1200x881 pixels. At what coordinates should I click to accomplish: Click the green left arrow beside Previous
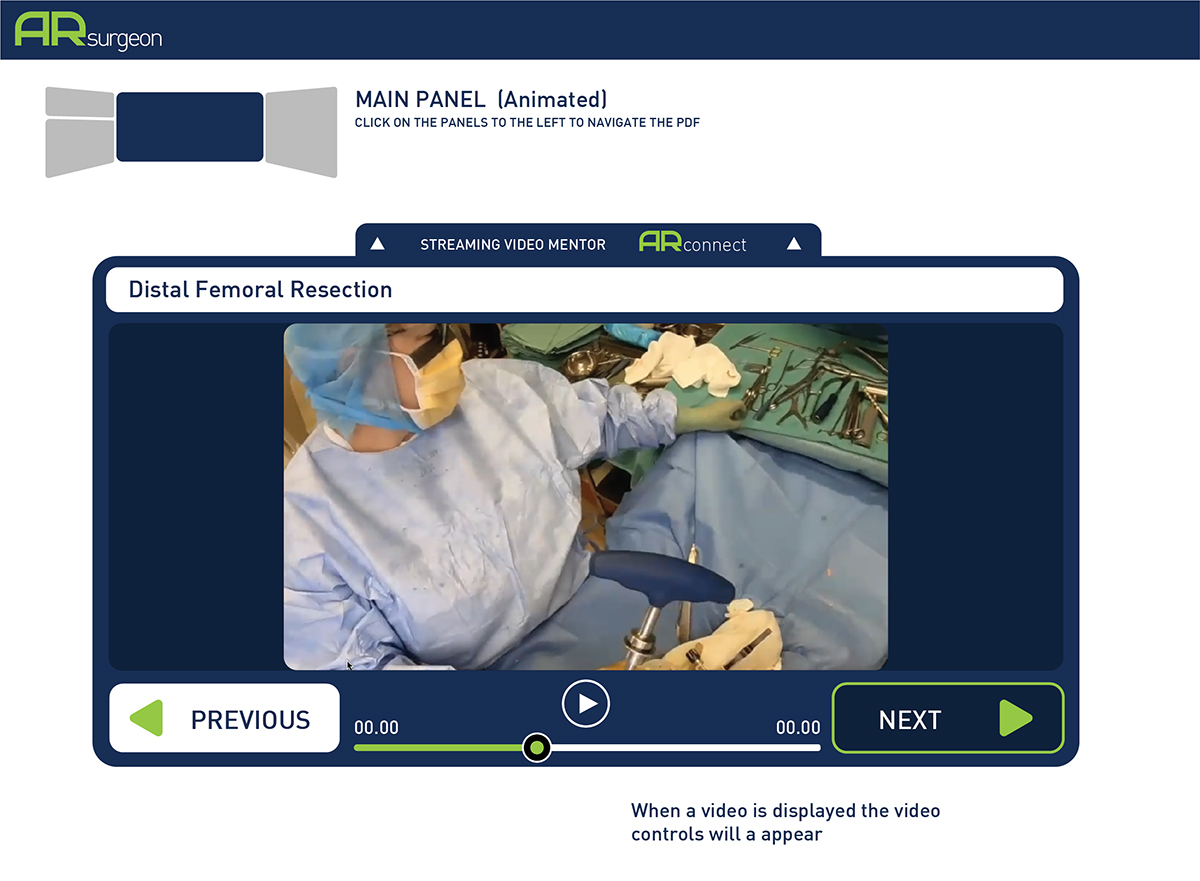pos(147,719)
